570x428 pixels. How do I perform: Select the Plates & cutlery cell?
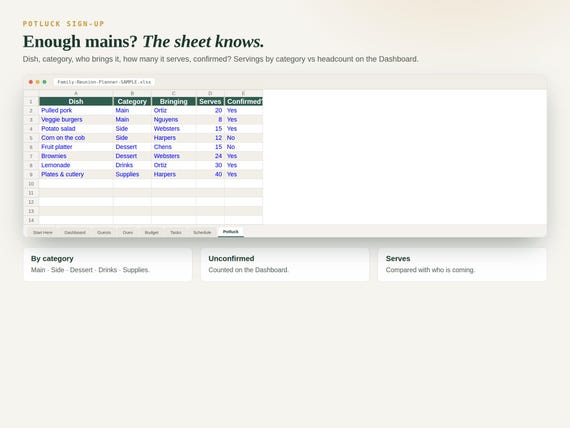[76, 174]
